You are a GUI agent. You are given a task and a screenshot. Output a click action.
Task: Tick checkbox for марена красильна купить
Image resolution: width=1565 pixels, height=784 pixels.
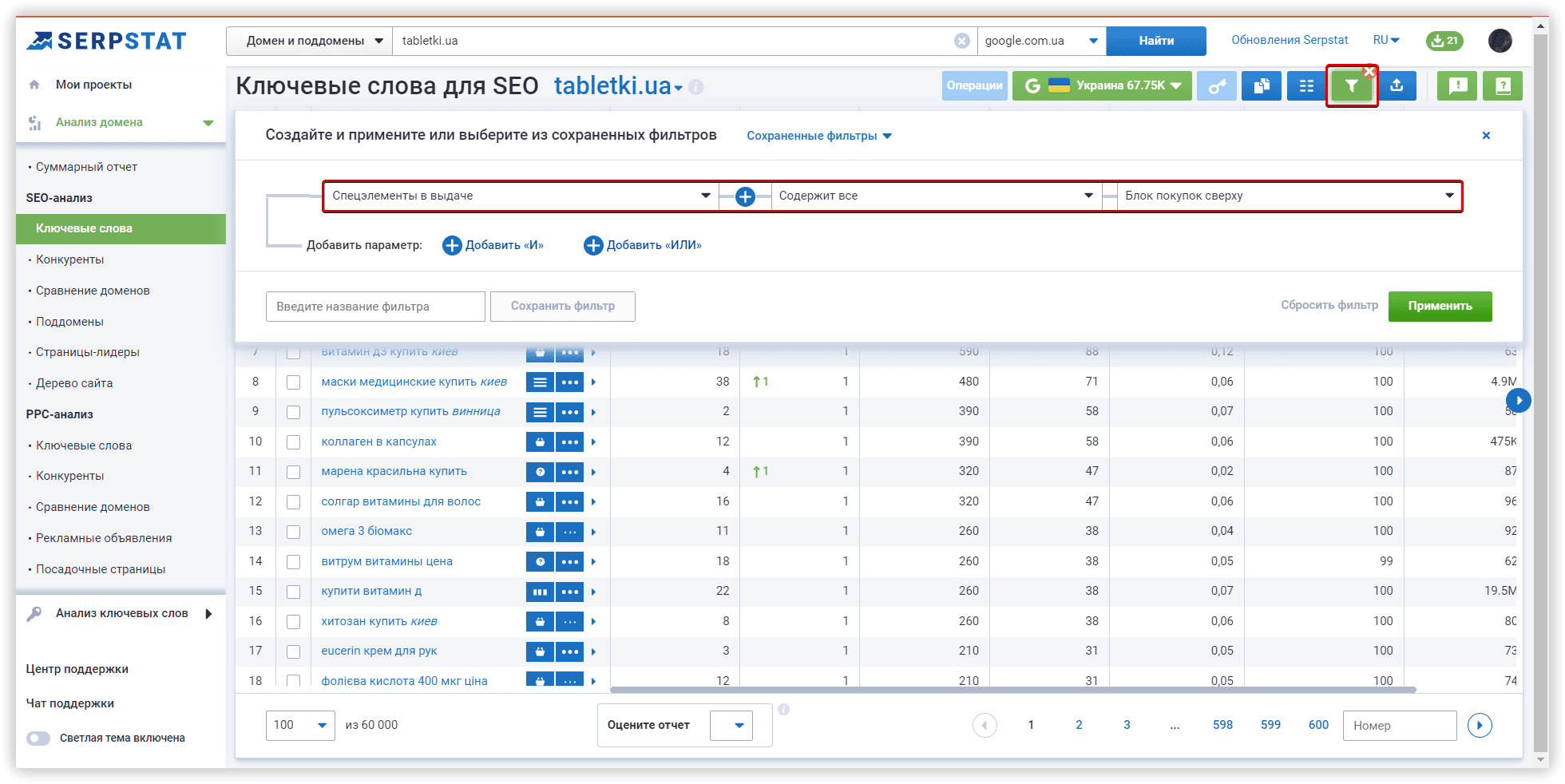click(294, 472)
